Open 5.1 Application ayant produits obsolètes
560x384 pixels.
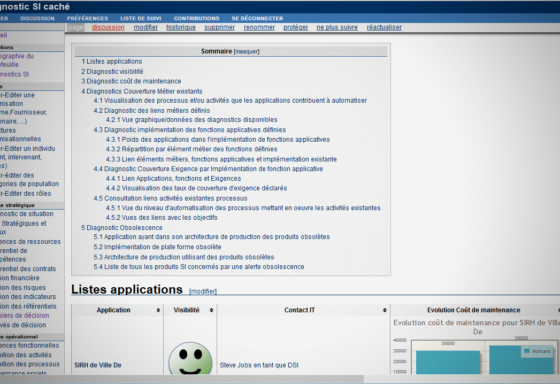pyautogui.click(x=211, y=237)
